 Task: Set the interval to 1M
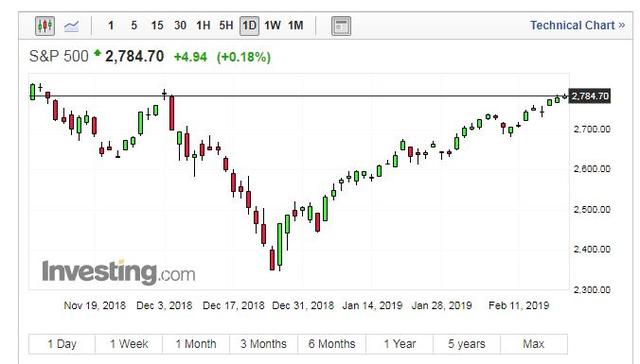pyautogui.click(x=296, y=26)
